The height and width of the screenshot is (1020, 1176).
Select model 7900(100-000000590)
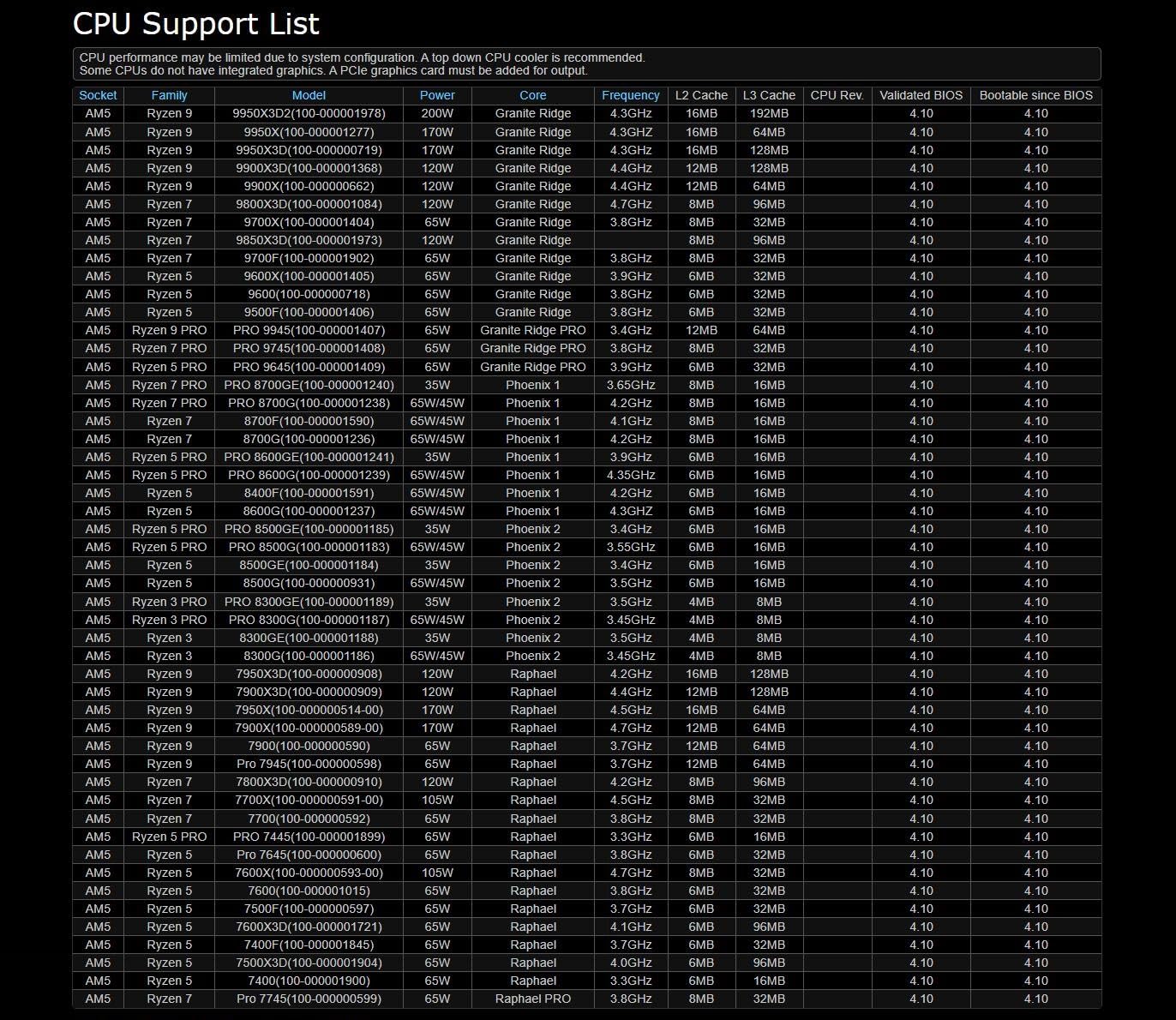click(309, 746)
